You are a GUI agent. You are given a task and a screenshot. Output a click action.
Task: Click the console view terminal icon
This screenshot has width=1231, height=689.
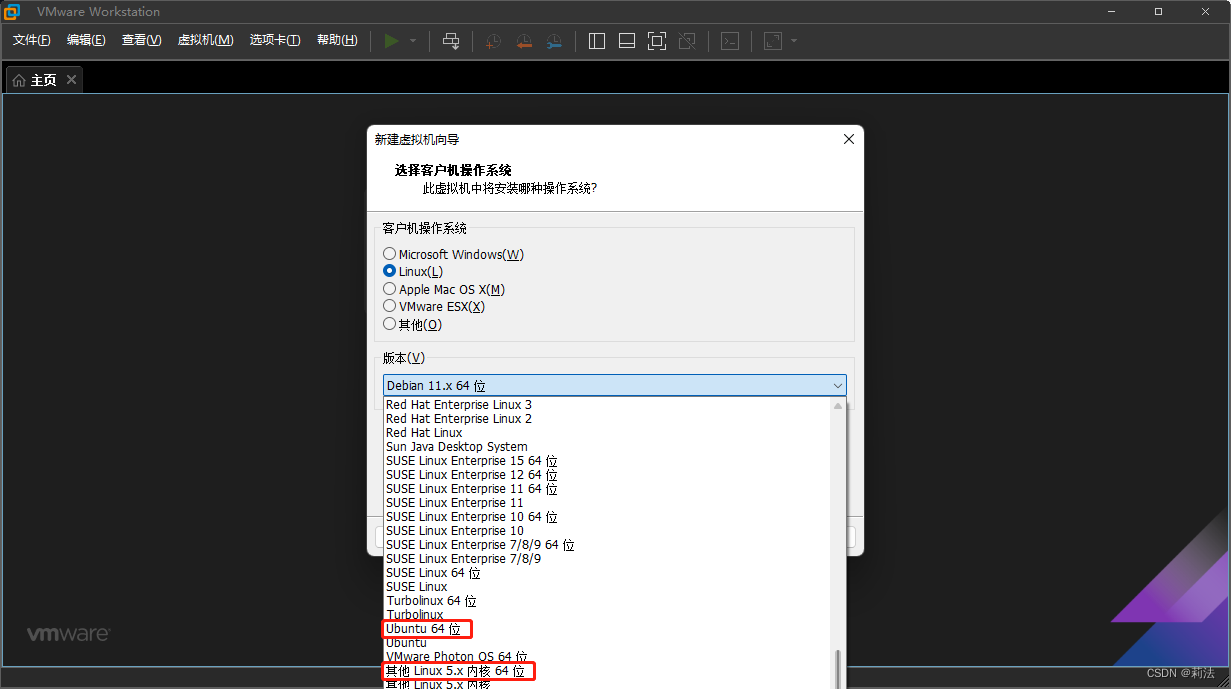tap(731, 41)
